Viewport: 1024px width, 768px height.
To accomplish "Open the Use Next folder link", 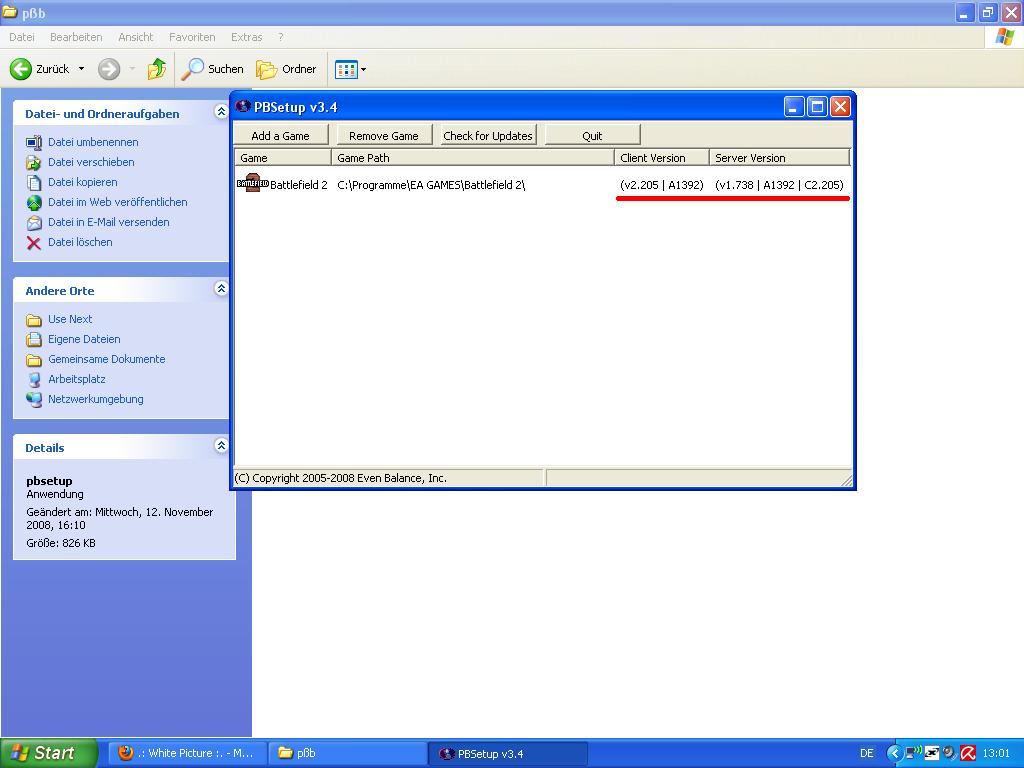I will pos(70,319).
